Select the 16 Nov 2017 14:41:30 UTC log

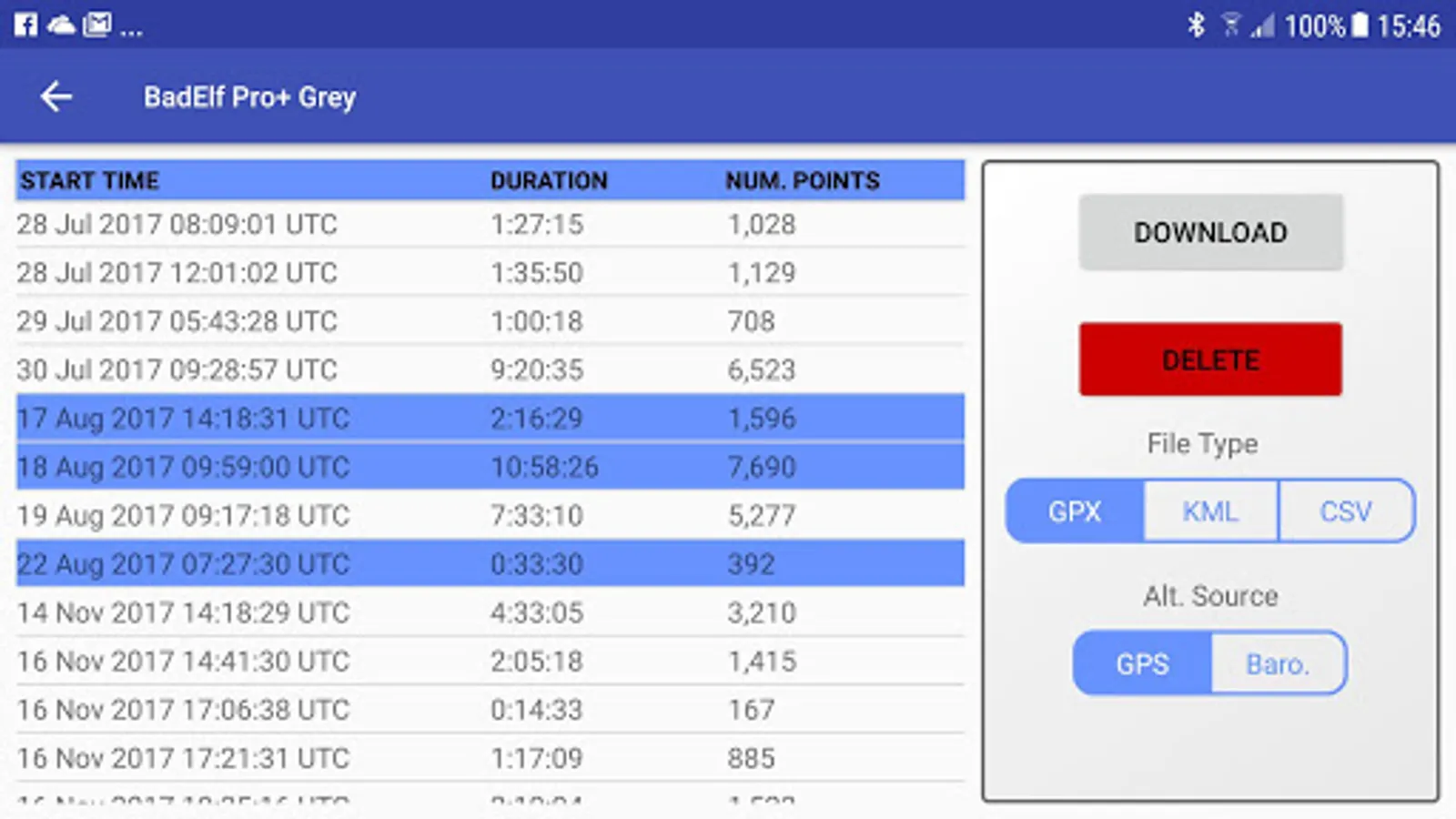coord(490,661)
